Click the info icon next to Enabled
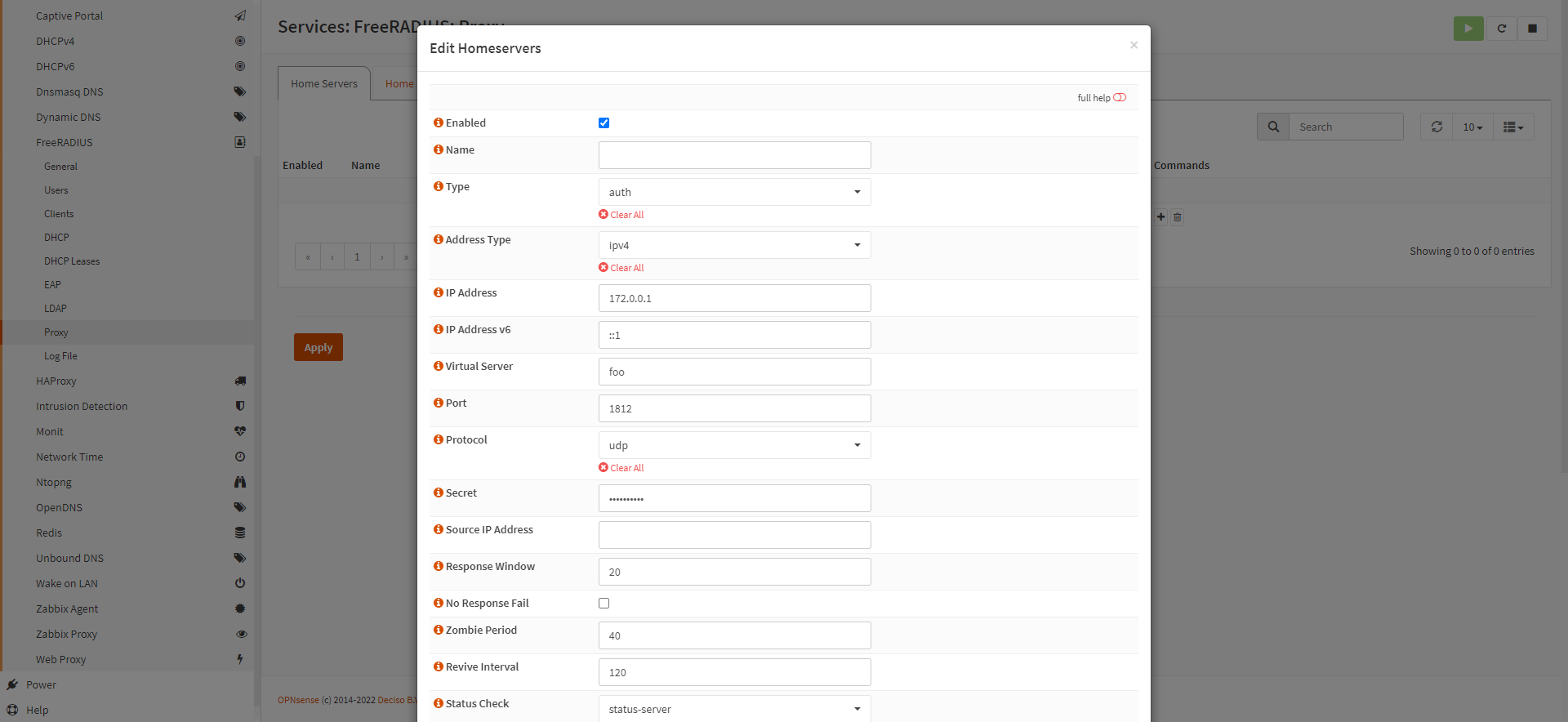 [439, 123]
